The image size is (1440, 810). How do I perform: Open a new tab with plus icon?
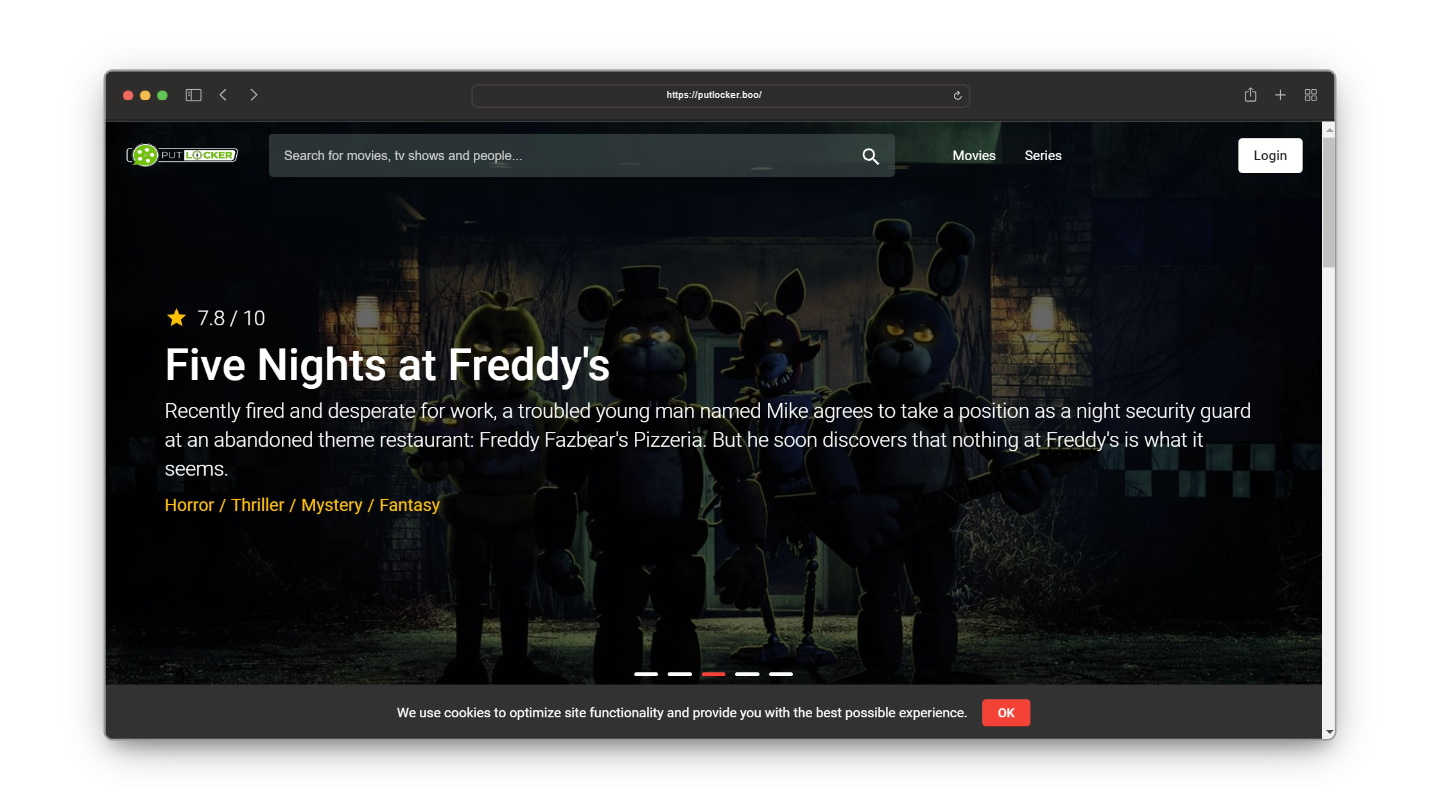click(1280, 95)
